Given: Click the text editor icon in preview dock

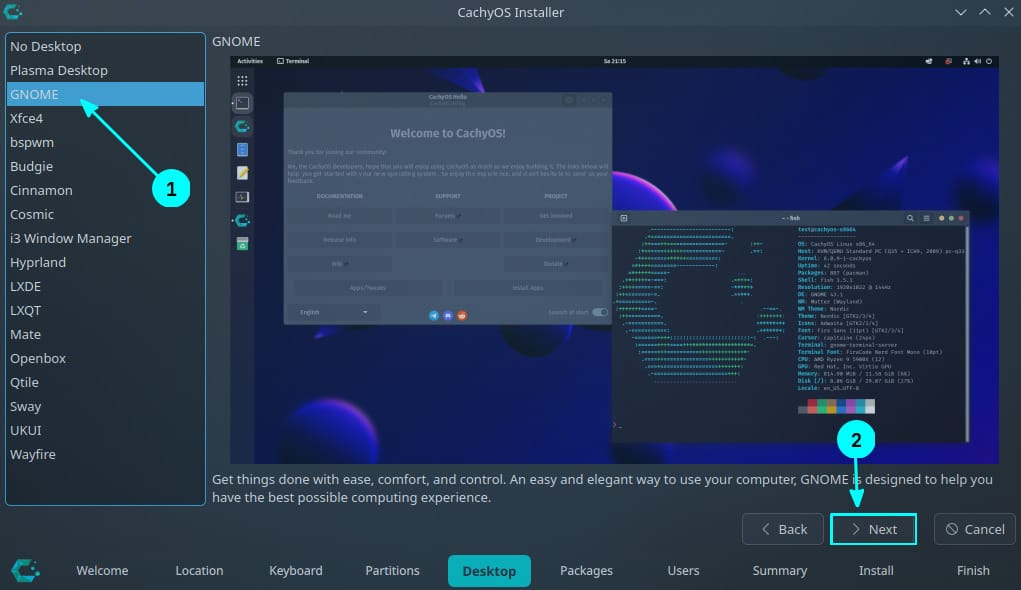Looking at the screenshot, I should coord(242,173).
